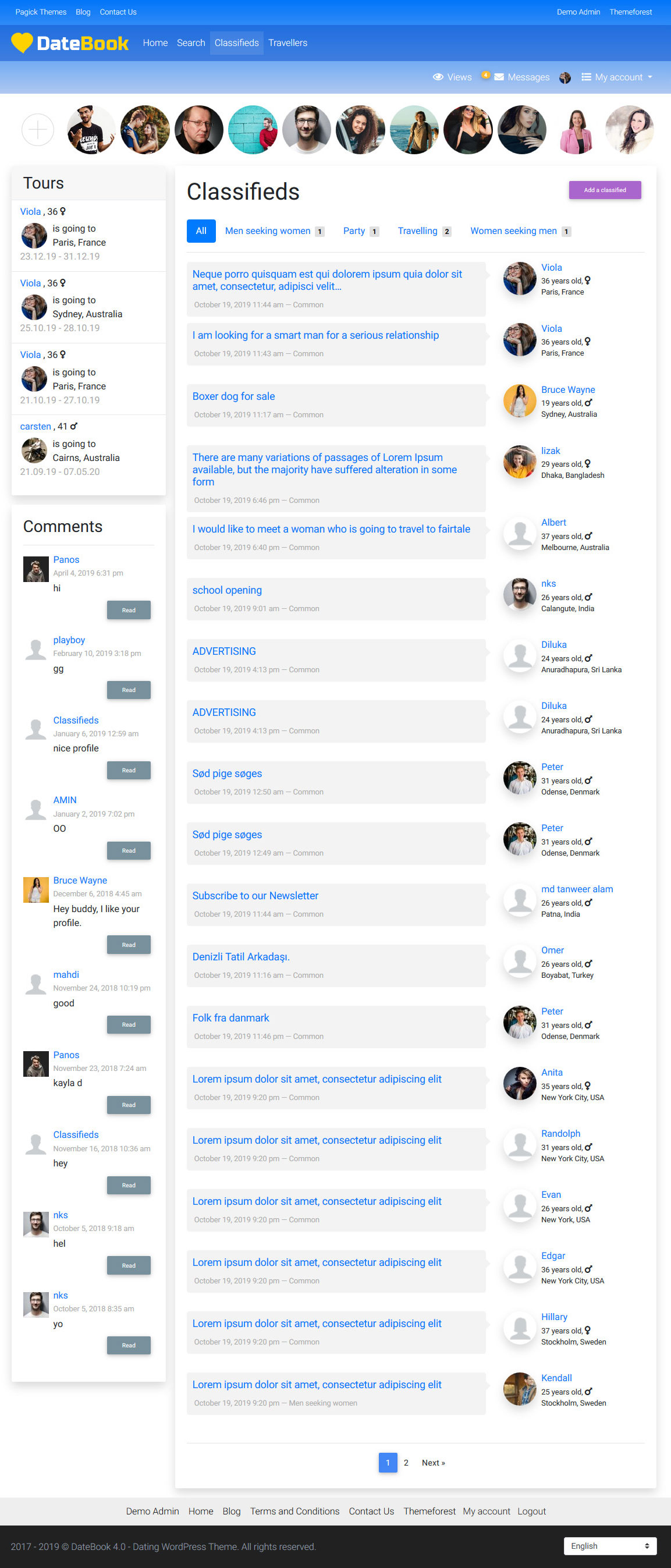Expand the My account dropdown
The height and width of the screenshot is (1568, 671).
click(x=617, y=77)
